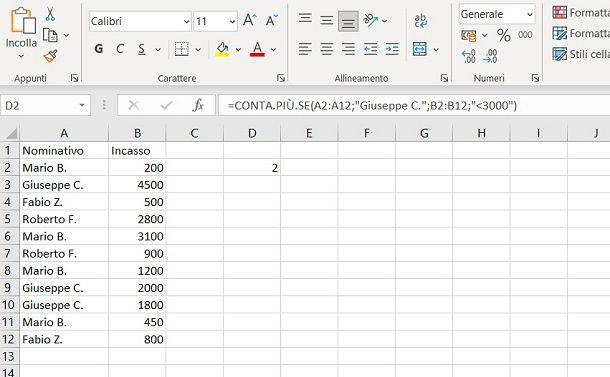Click the Wrap Text icon

tap(421, 21)
